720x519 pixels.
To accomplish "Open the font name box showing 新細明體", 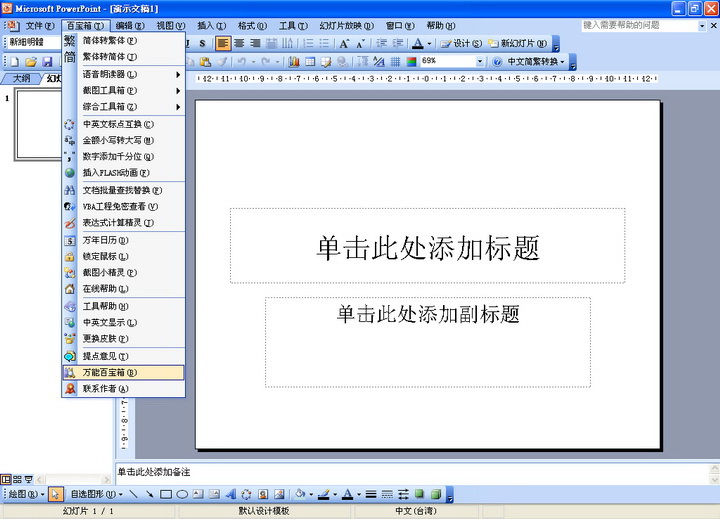I will pos(34,42).
